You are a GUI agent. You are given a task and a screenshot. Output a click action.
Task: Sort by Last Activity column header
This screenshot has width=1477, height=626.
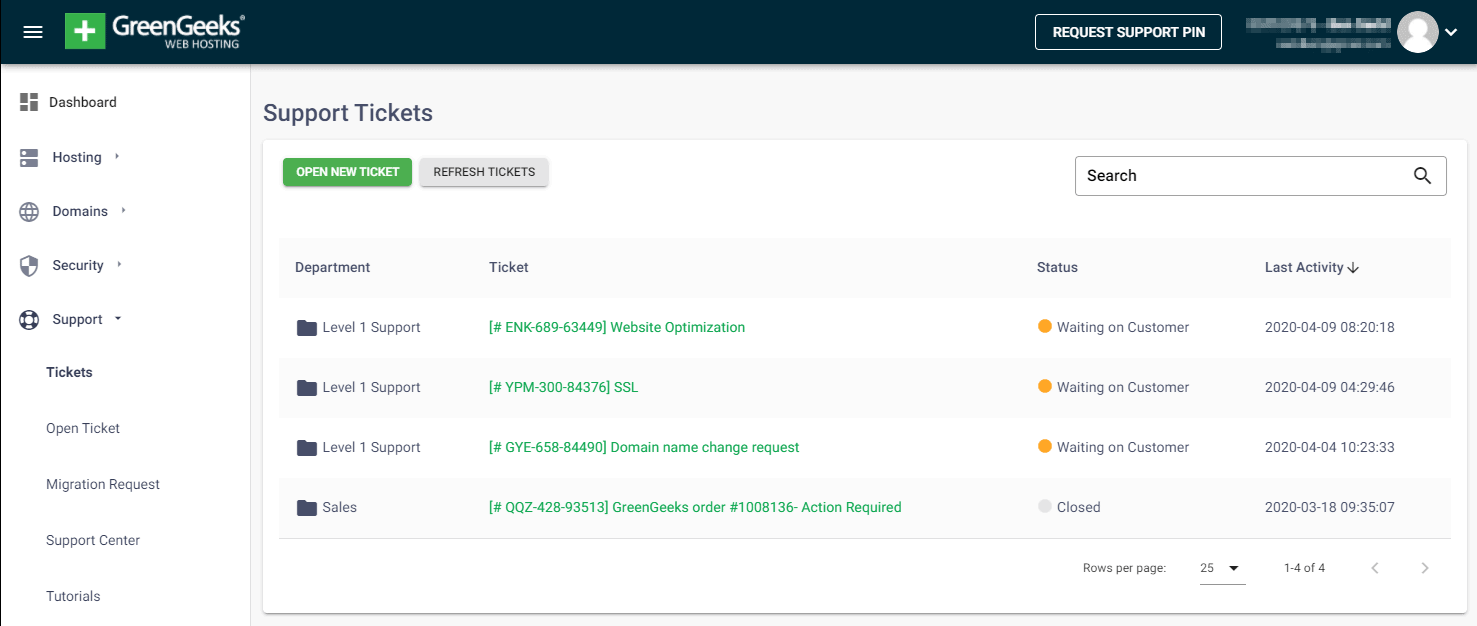[x=1304, y=267]
